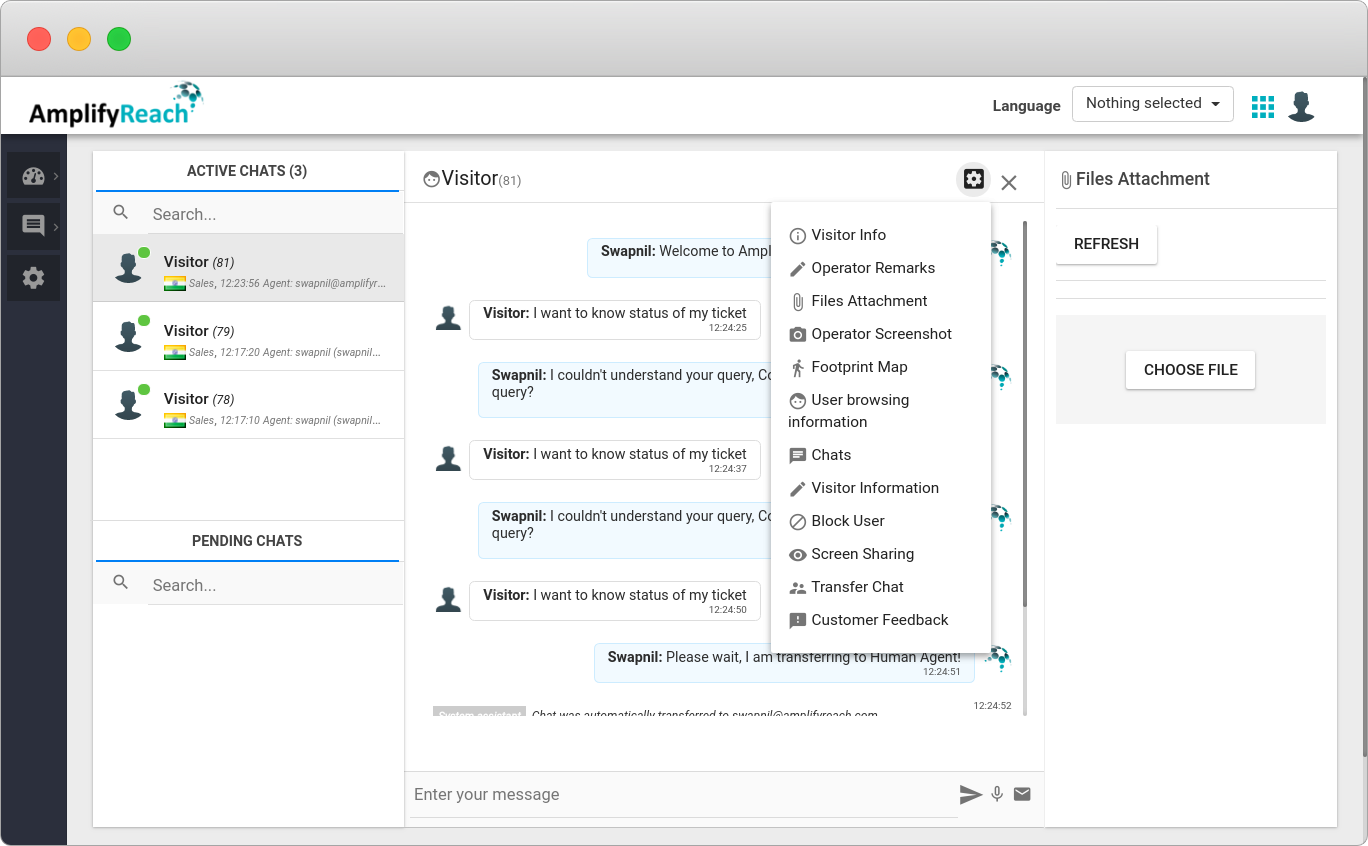Open the Language selection dropdown
Viewport: 1368px width, 846px height.
1152,103
